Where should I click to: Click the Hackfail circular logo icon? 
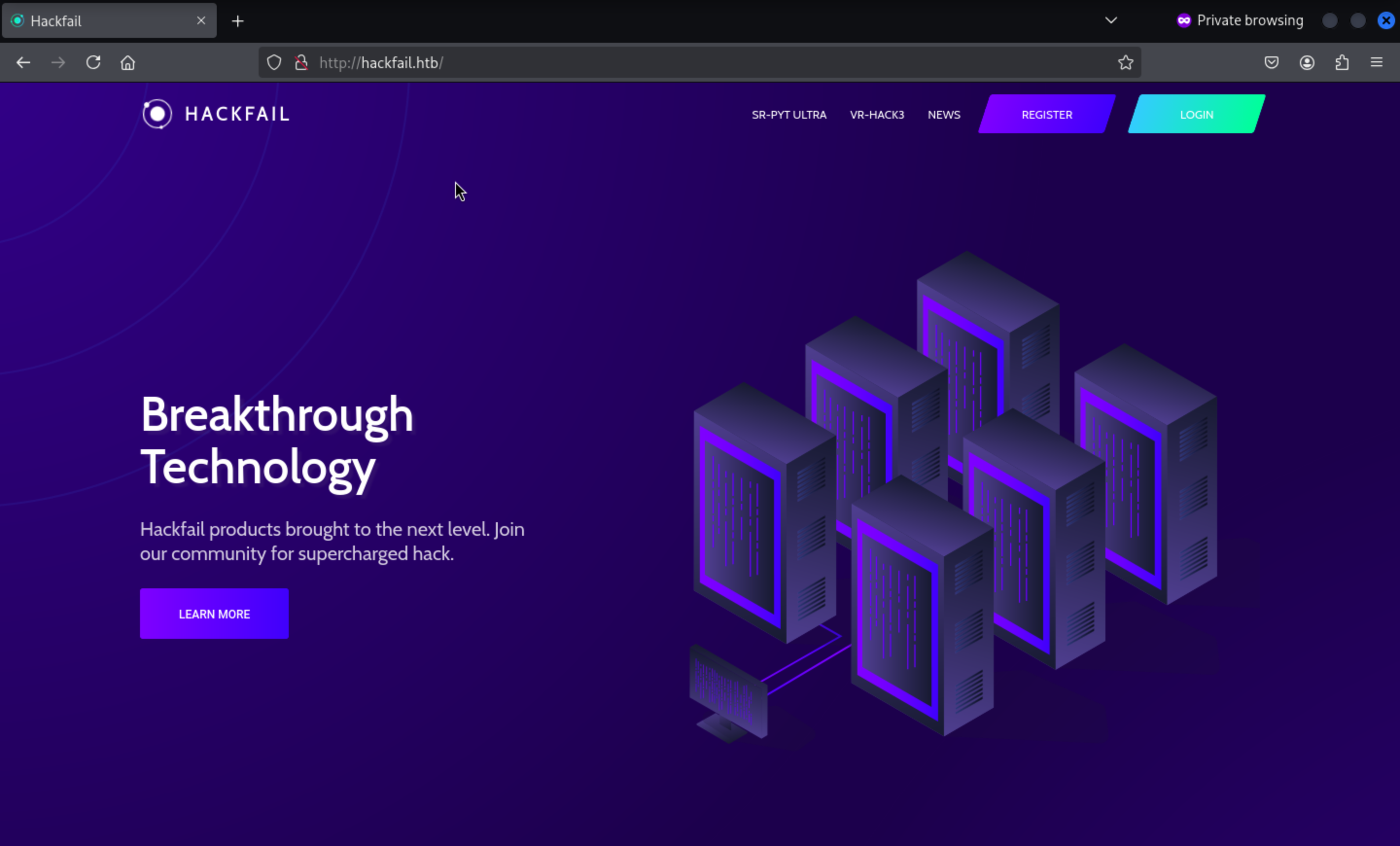157,114
